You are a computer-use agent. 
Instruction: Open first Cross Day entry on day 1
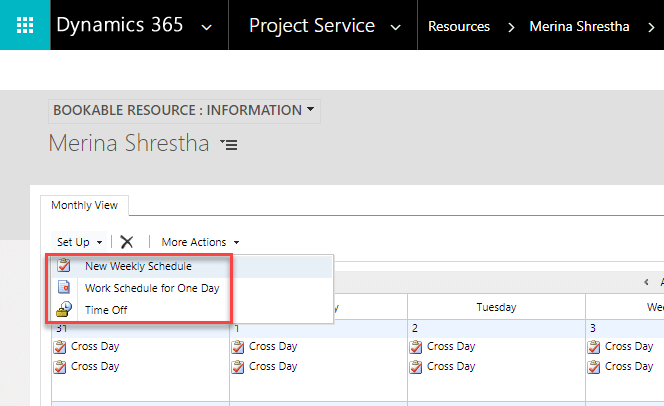point(273,347)
